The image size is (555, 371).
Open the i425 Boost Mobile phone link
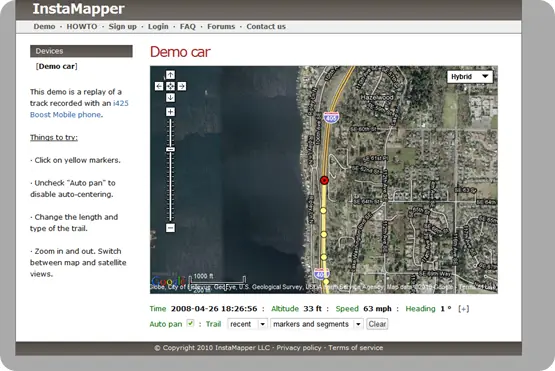click(x=79, y=109)
